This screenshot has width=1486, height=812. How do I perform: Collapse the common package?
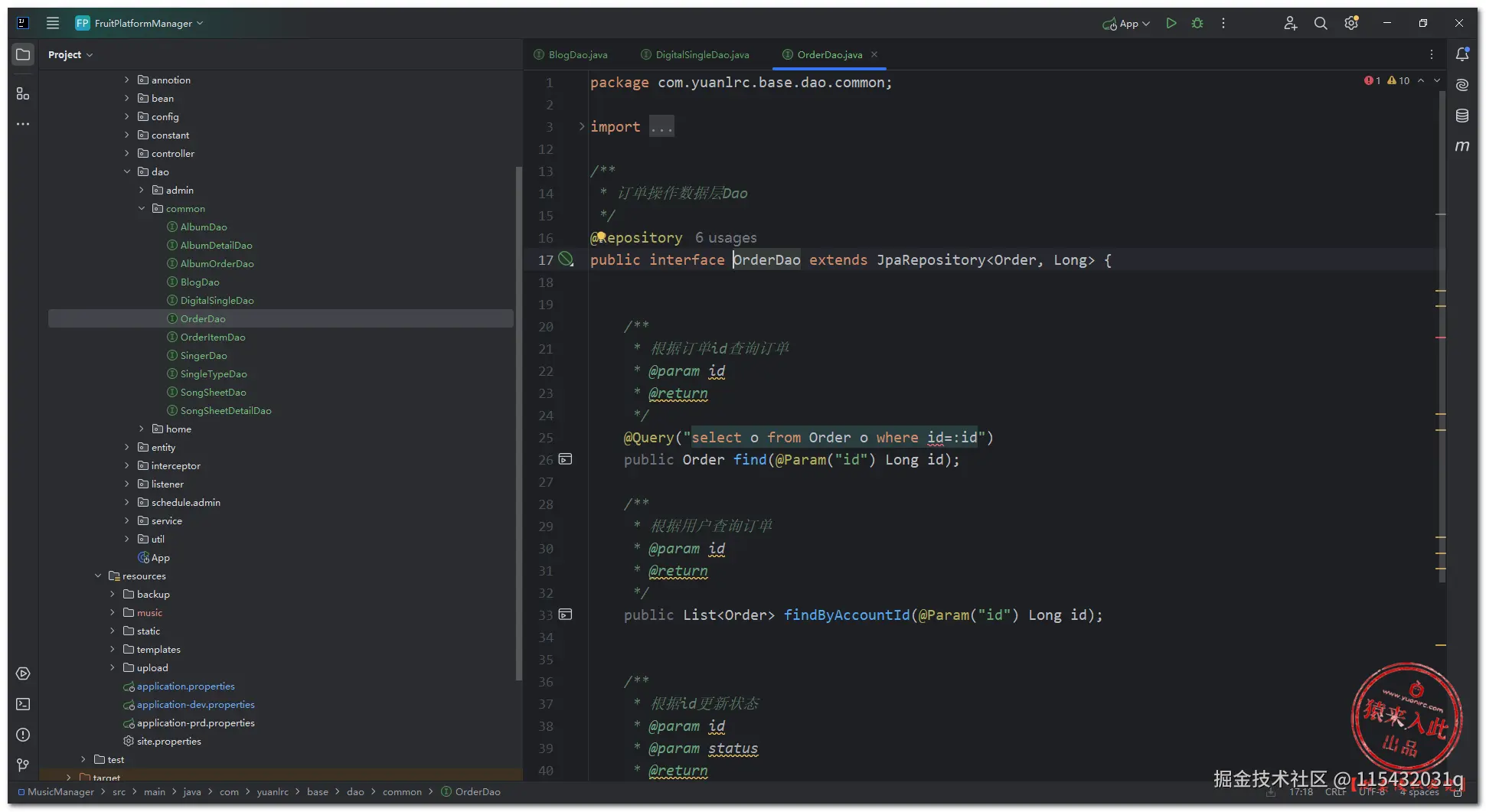pos(142,208)
